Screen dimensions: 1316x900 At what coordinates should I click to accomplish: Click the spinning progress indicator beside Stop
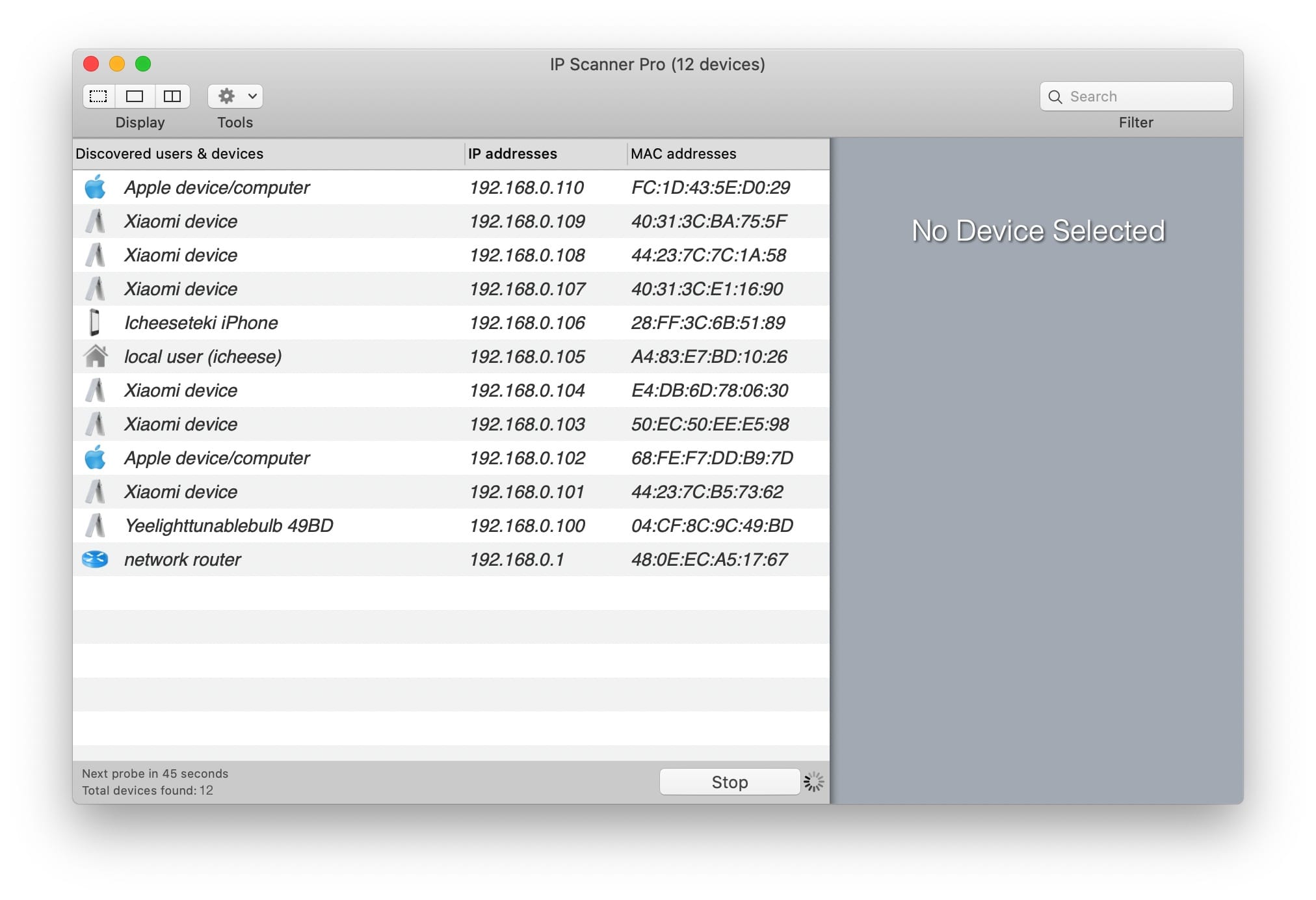pyautogui.click(x=814, y=782)
